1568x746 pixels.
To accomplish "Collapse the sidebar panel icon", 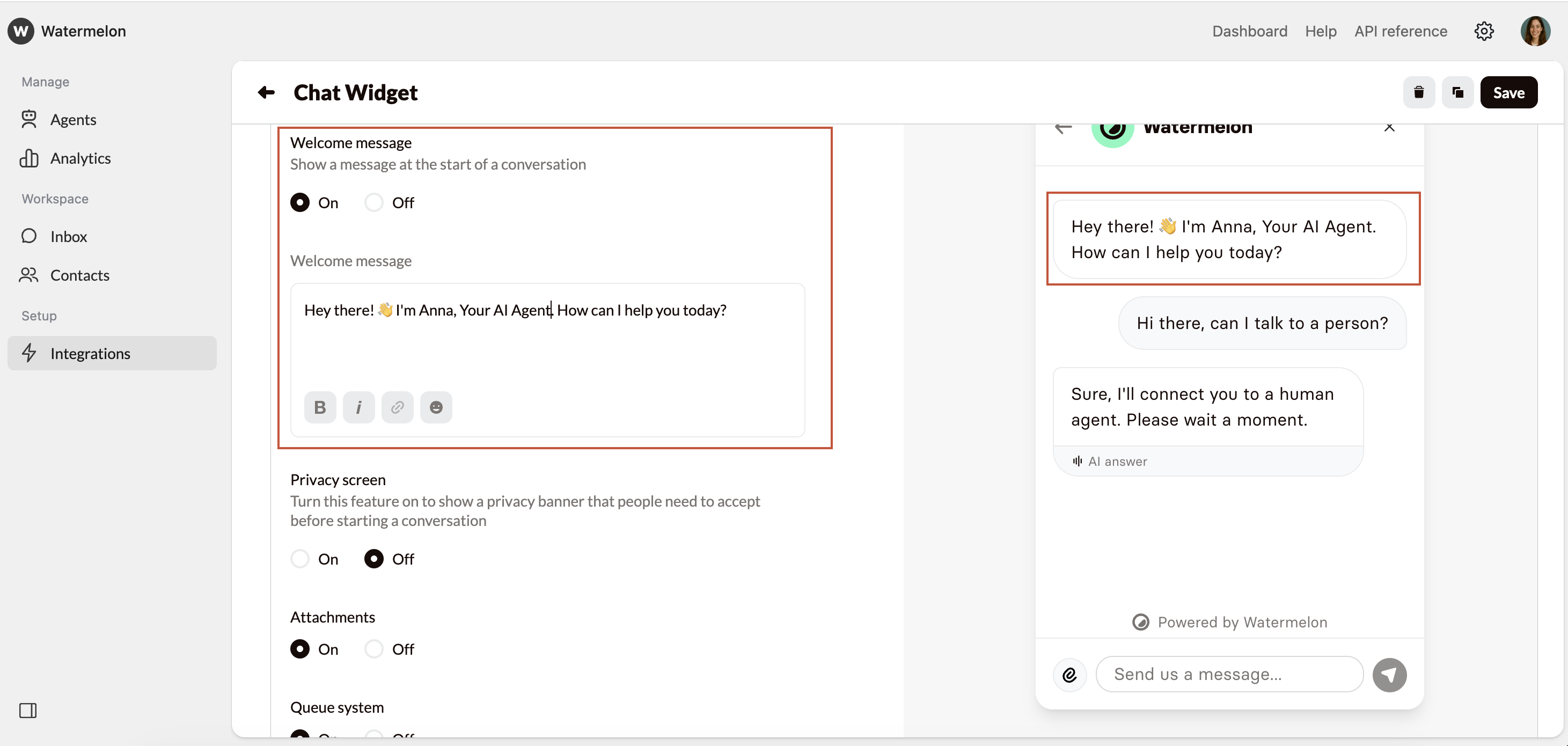I will point(28,710).
